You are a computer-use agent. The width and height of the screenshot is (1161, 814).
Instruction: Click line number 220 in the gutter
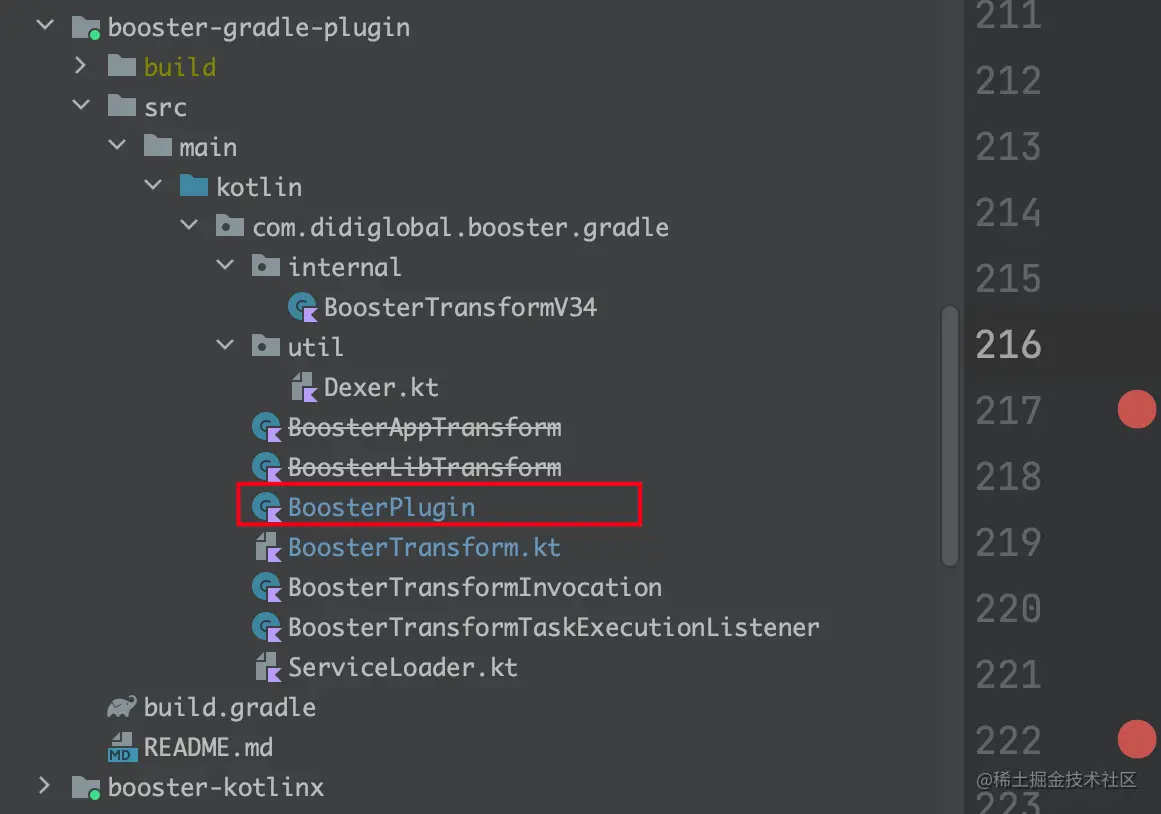click(x=1008, y=608)
